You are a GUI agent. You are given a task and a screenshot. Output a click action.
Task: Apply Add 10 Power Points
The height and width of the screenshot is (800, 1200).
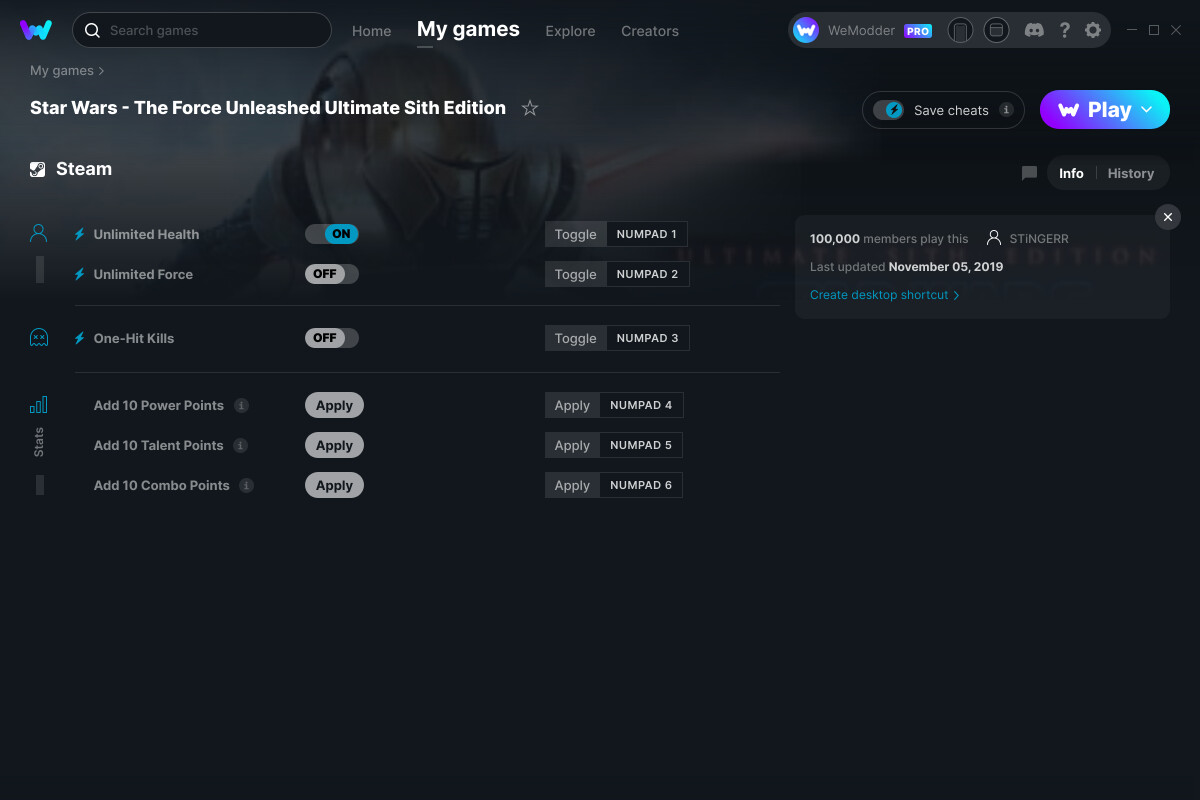pos(334,405)
